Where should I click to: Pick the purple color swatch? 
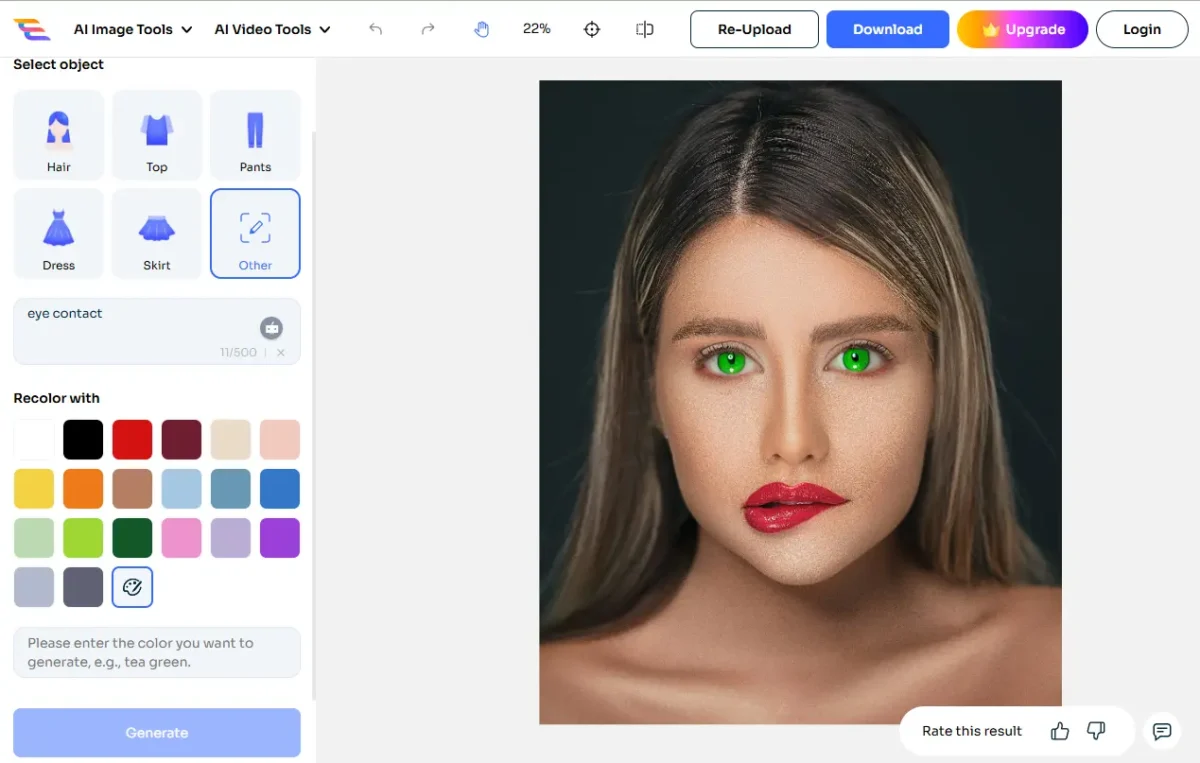tap(280, 538)
